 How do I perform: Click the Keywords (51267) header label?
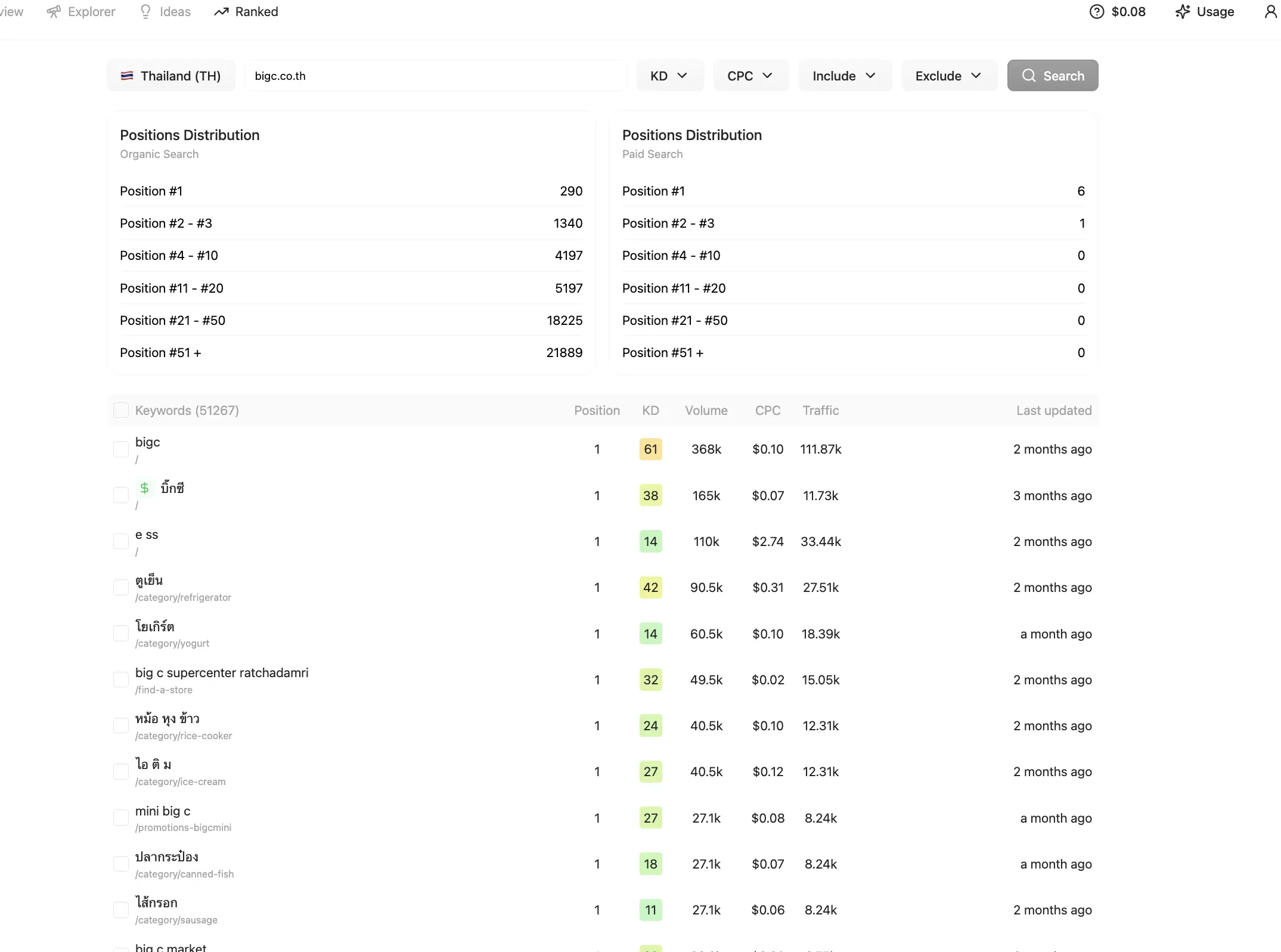pyautogui.click(x=187, y=410)
